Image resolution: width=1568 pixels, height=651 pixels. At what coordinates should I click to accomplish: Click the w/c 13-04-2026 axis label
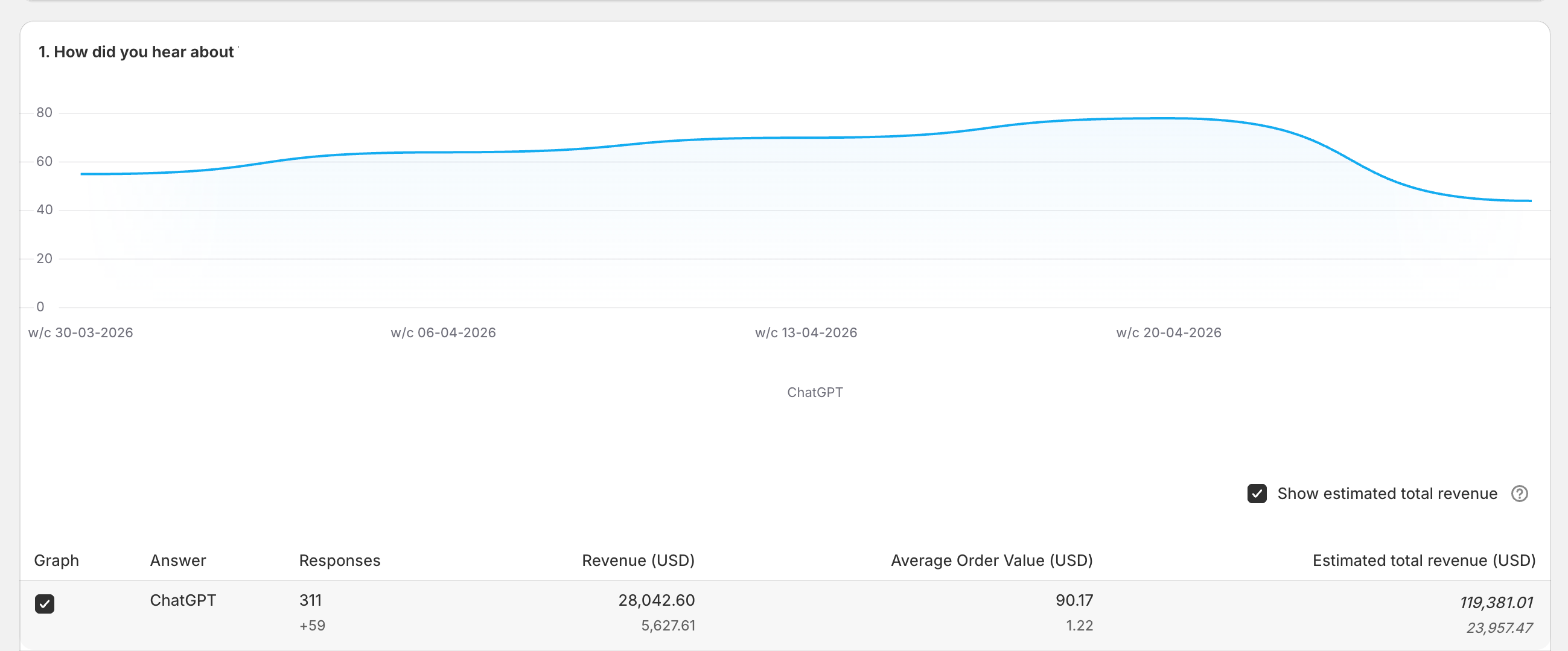click(x=806, y=333)
